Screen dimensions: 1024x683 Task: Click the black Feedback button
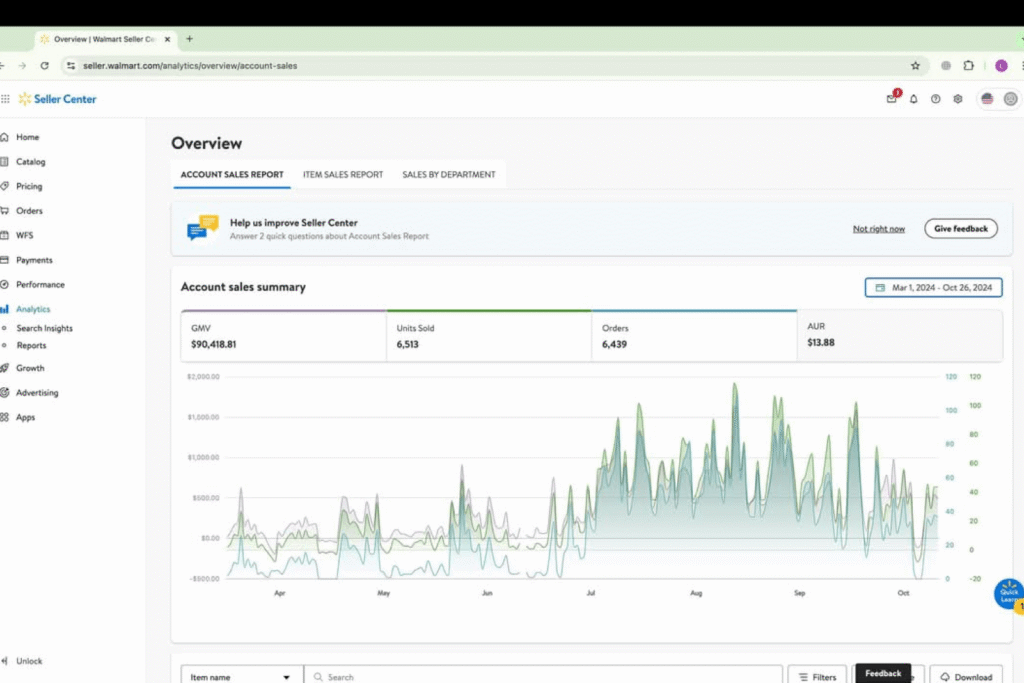(x=883, y=673)
